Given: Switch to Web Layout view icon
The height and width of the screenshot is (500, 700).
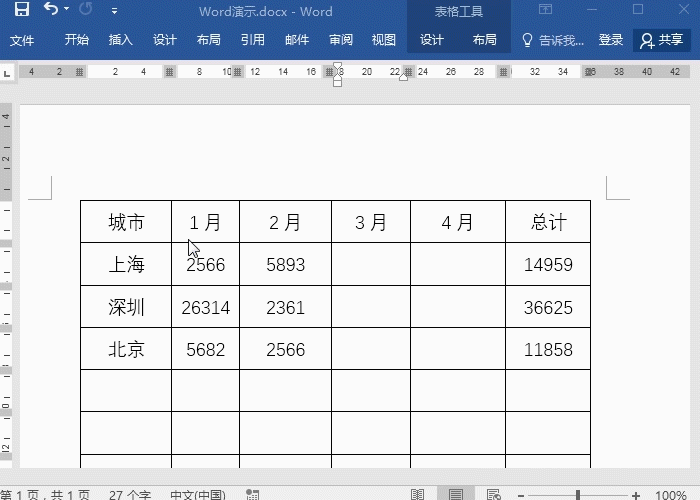Looking at the screenshot, I should click(494, 495).
